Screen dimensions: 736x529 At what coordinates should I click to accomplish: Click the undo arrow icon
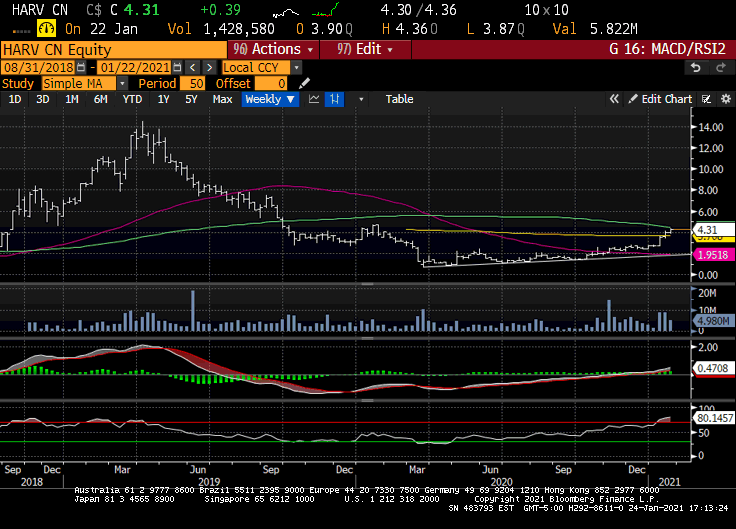click(x=696, y=68)
